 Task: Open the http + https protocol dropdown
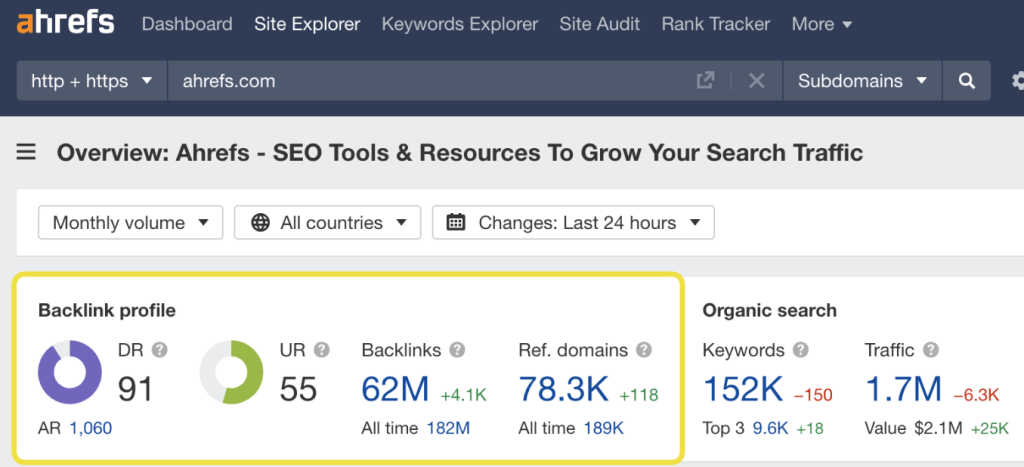[92, 81]
